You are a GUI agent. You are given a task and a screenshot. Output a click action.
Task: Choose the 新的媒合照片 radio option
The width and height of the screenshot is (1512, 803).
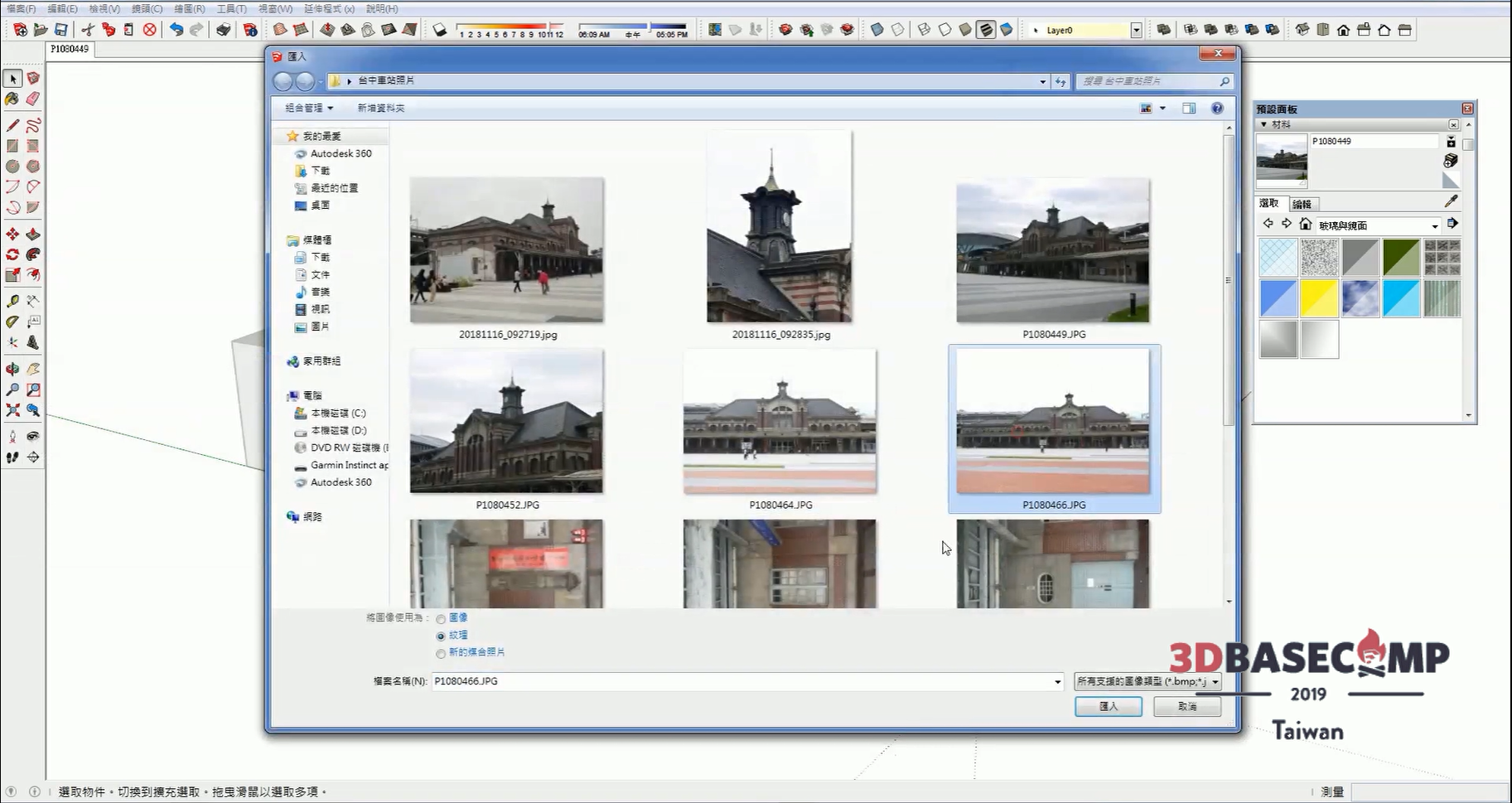point(441,653)
